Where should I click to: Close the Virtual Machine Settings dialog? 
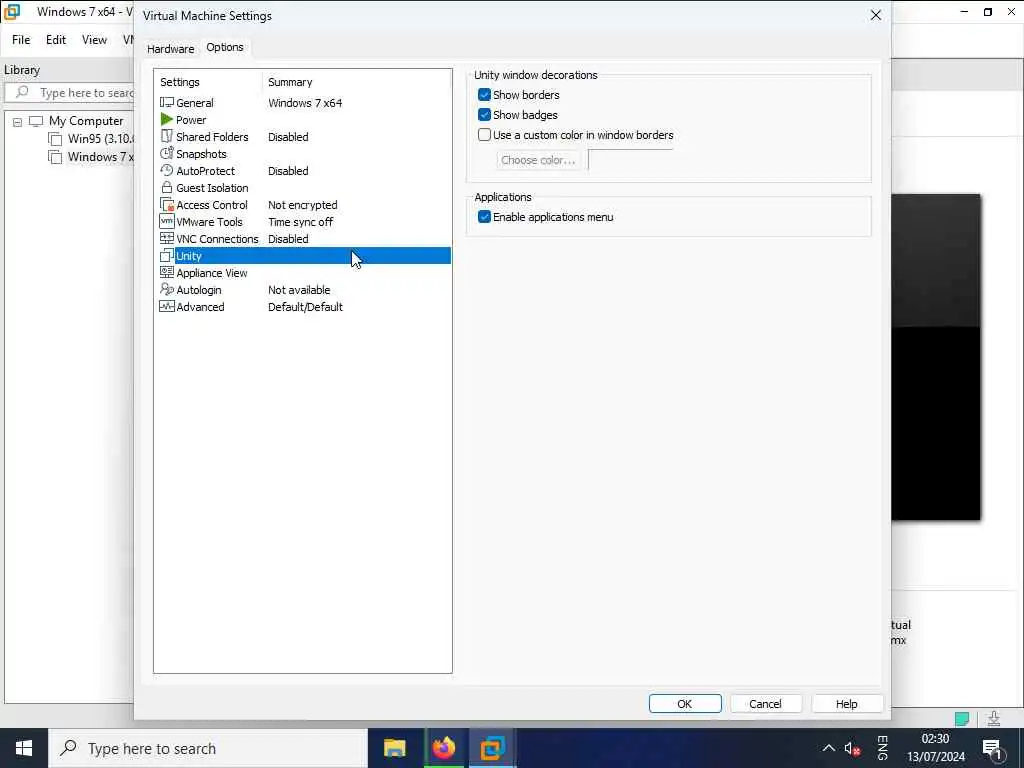pos(876,15)
